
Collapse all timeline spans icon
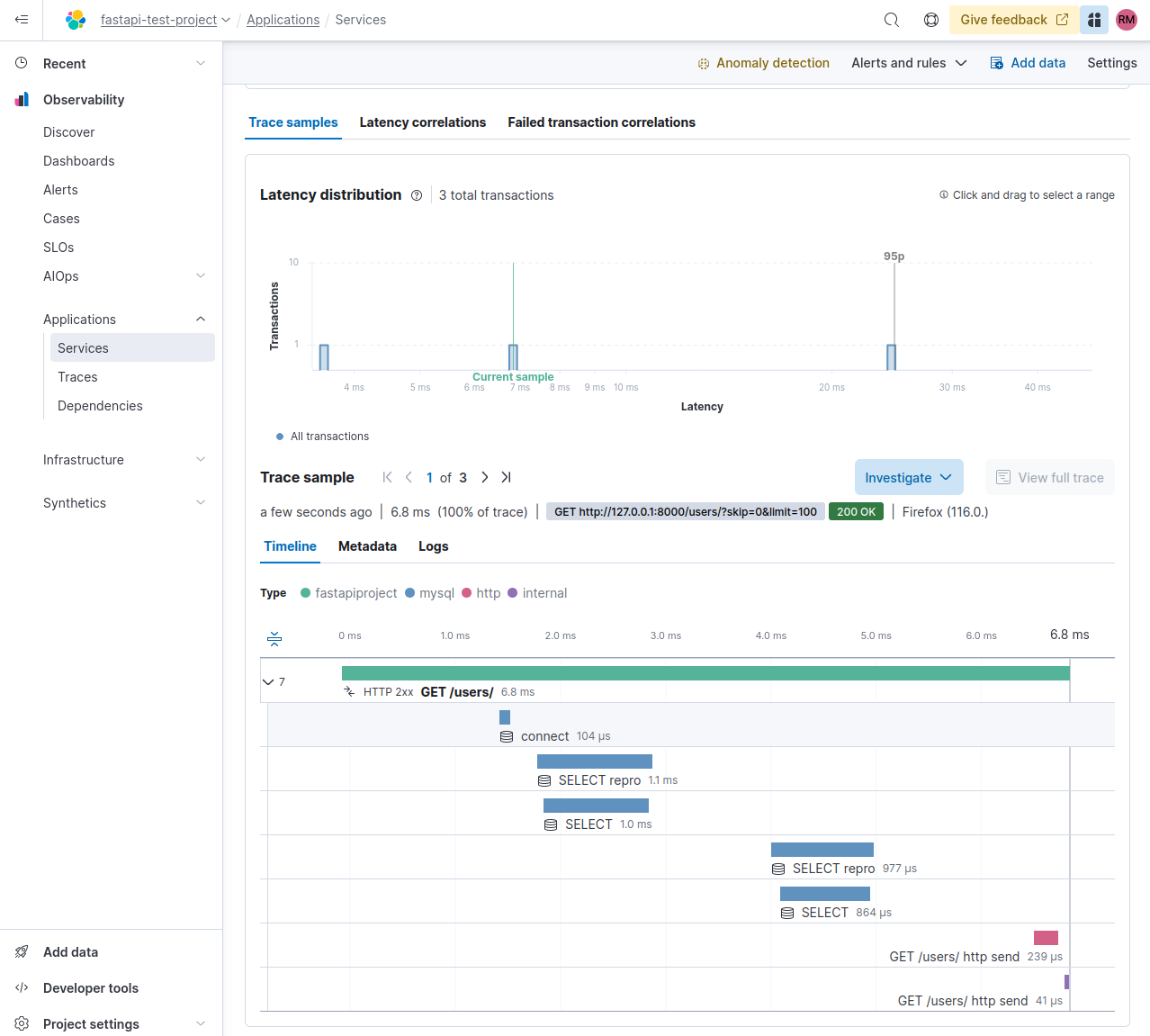pos(274,638)
